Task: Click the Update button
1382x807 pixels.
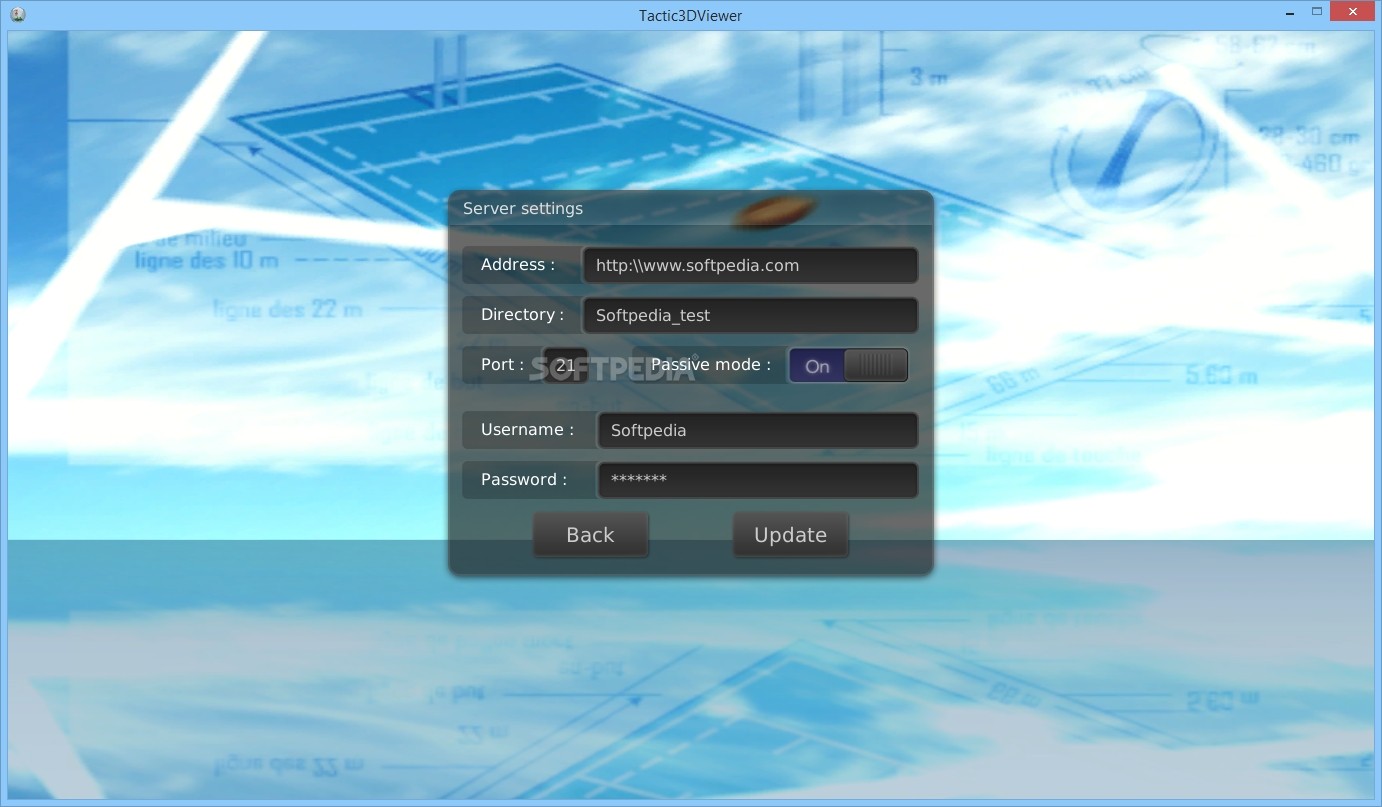Action: 790,535
